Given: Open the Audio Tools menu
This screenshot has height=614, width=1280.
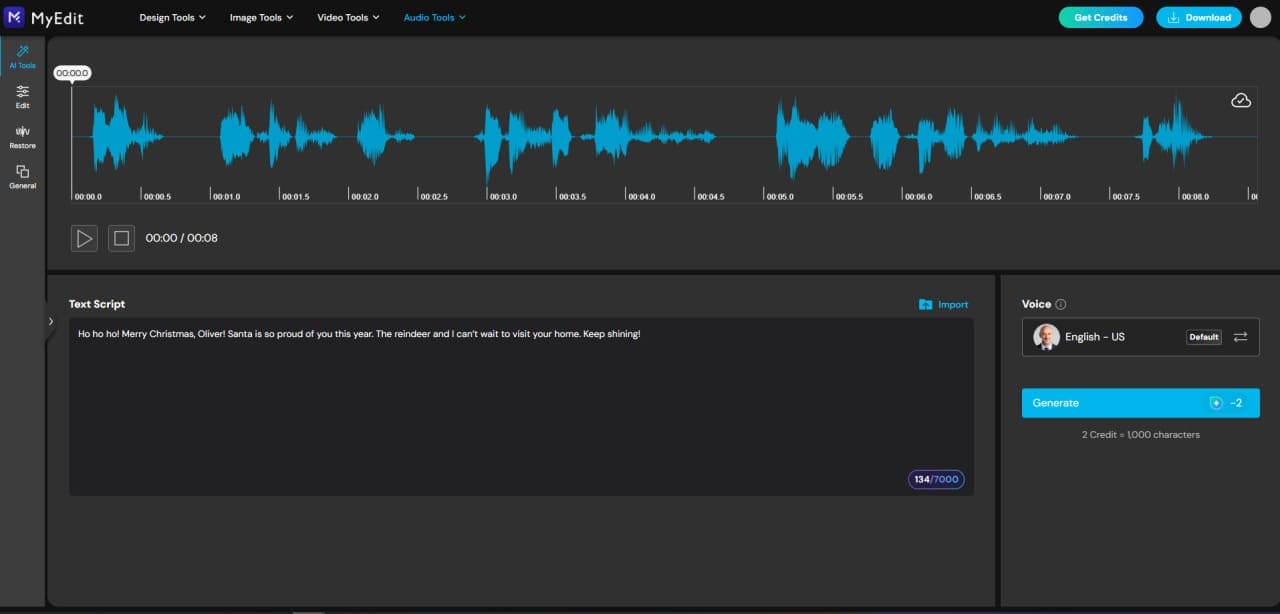Looking at the screenshot, I should [434, 17].
